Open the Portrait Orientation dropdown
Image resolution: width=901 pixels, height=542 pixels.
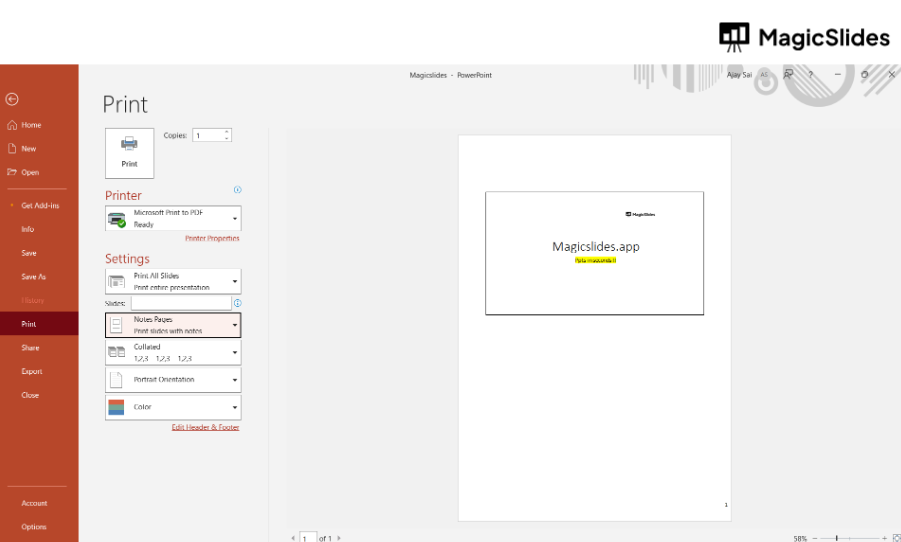pyautogui.click(x=173, y=380)
